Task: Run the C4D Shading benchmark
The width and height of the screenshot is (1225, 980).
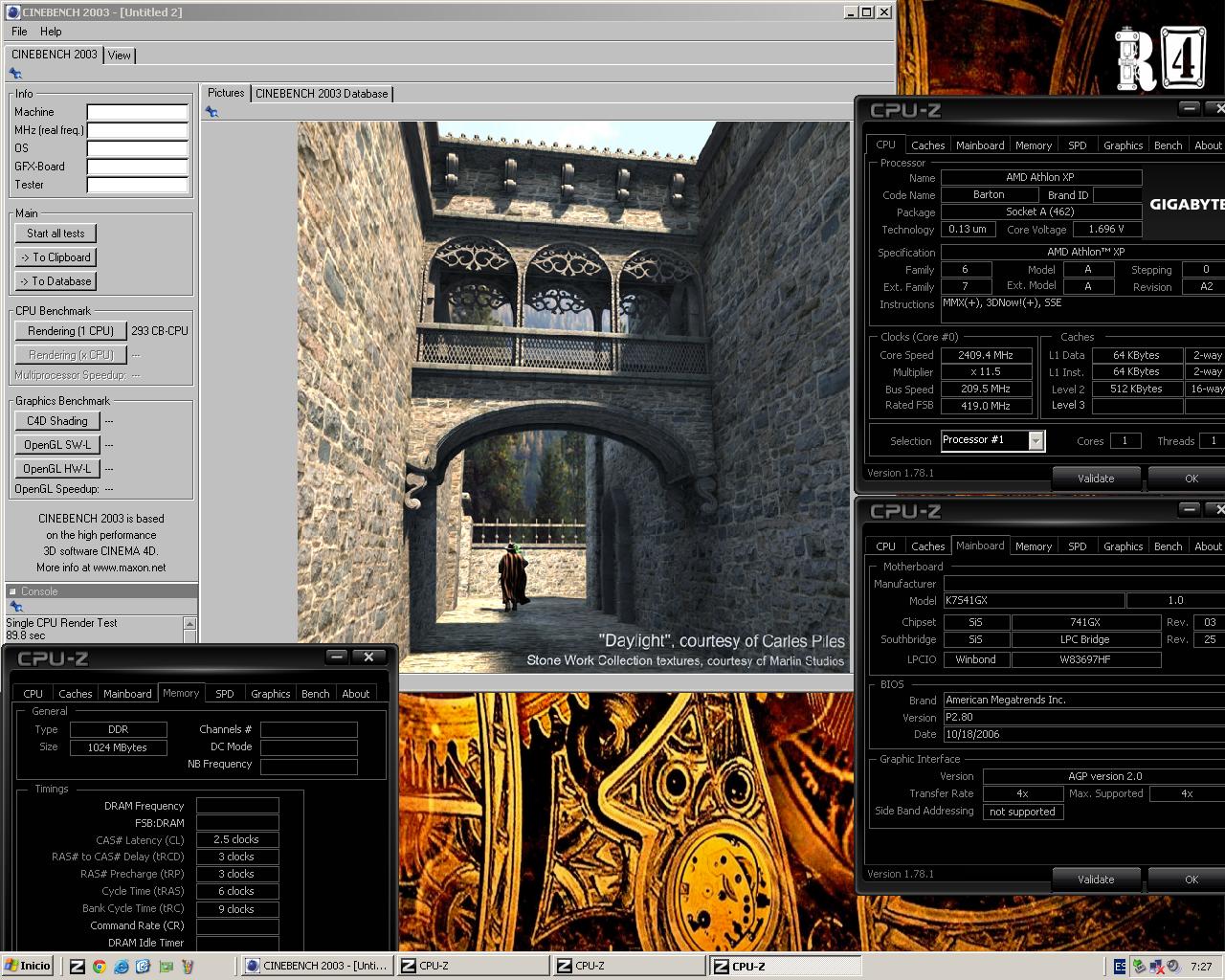Action: click(56, 421)
